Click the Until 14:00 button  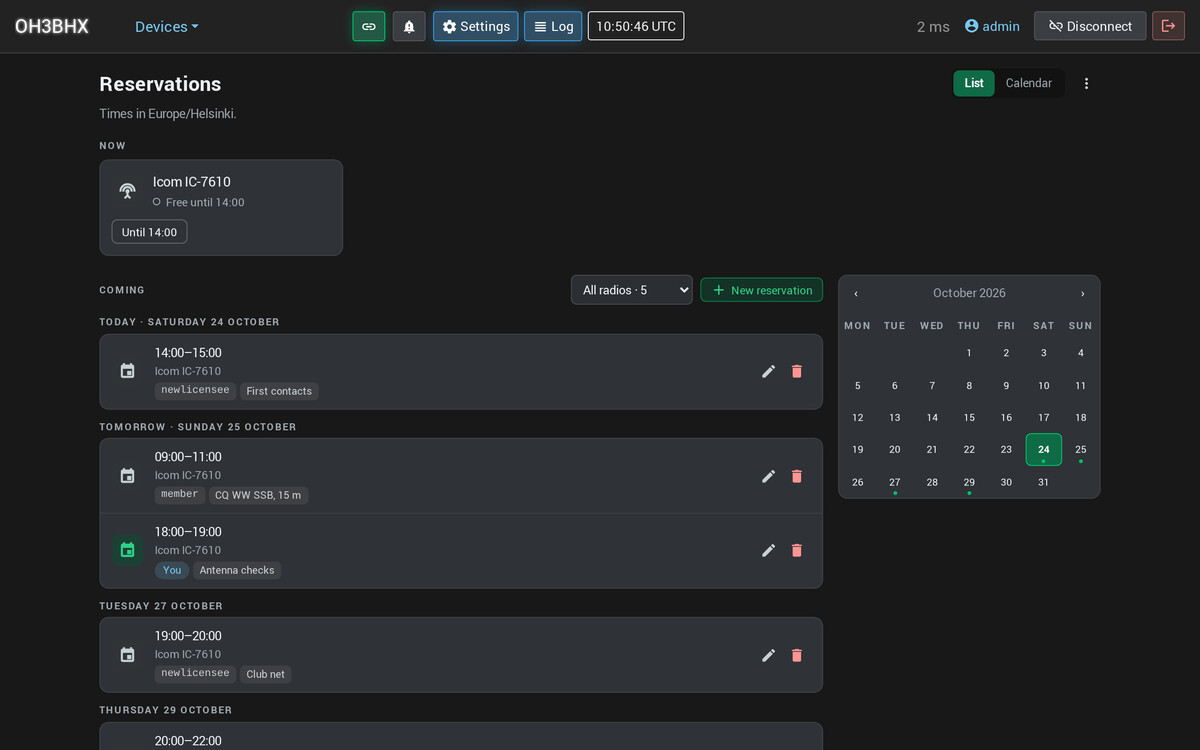[x=149, y=232]
